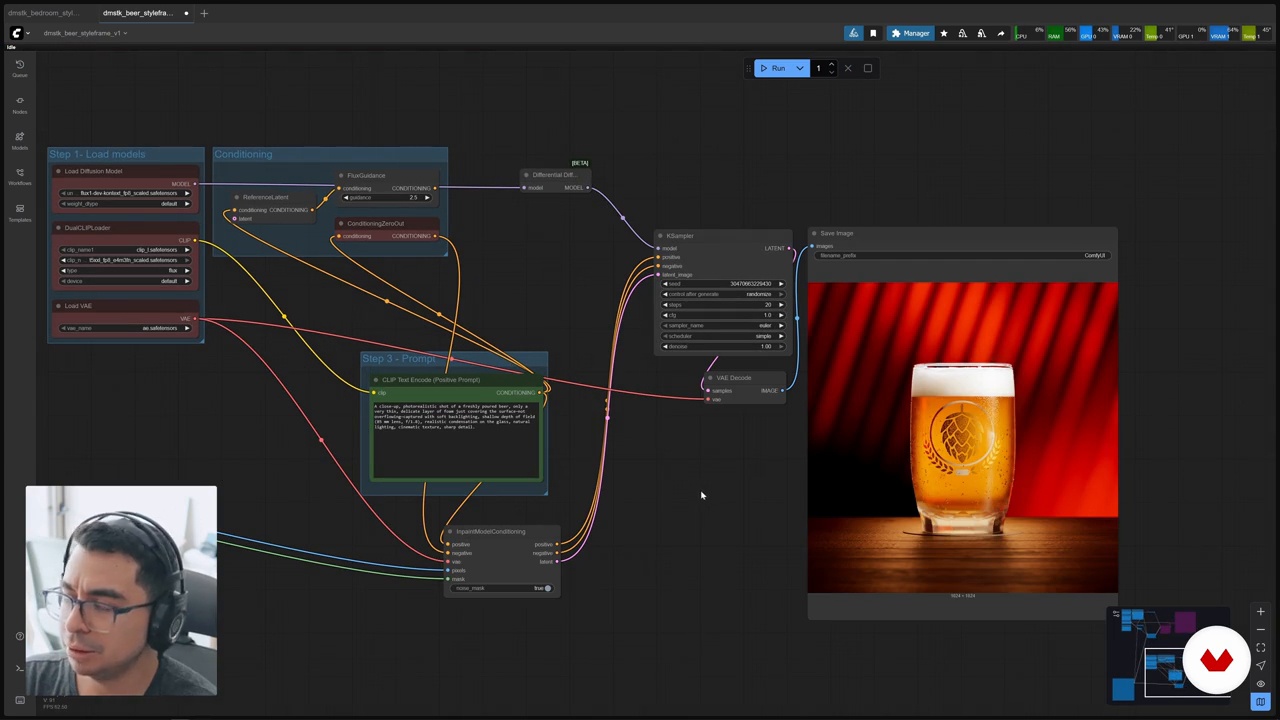
Task: Open the logo menu chevron
Action: [x=28, y=33]
